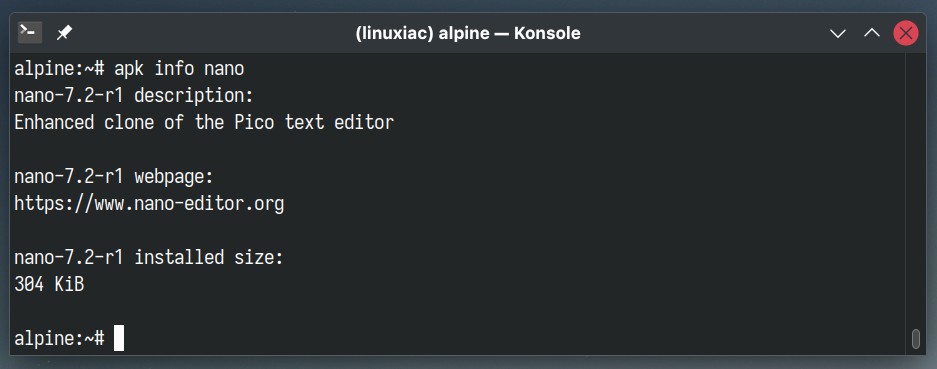Click the 'nano-7.2-r1 webpage:' line
The image size is (937, 369).
[x=114, y=177]
